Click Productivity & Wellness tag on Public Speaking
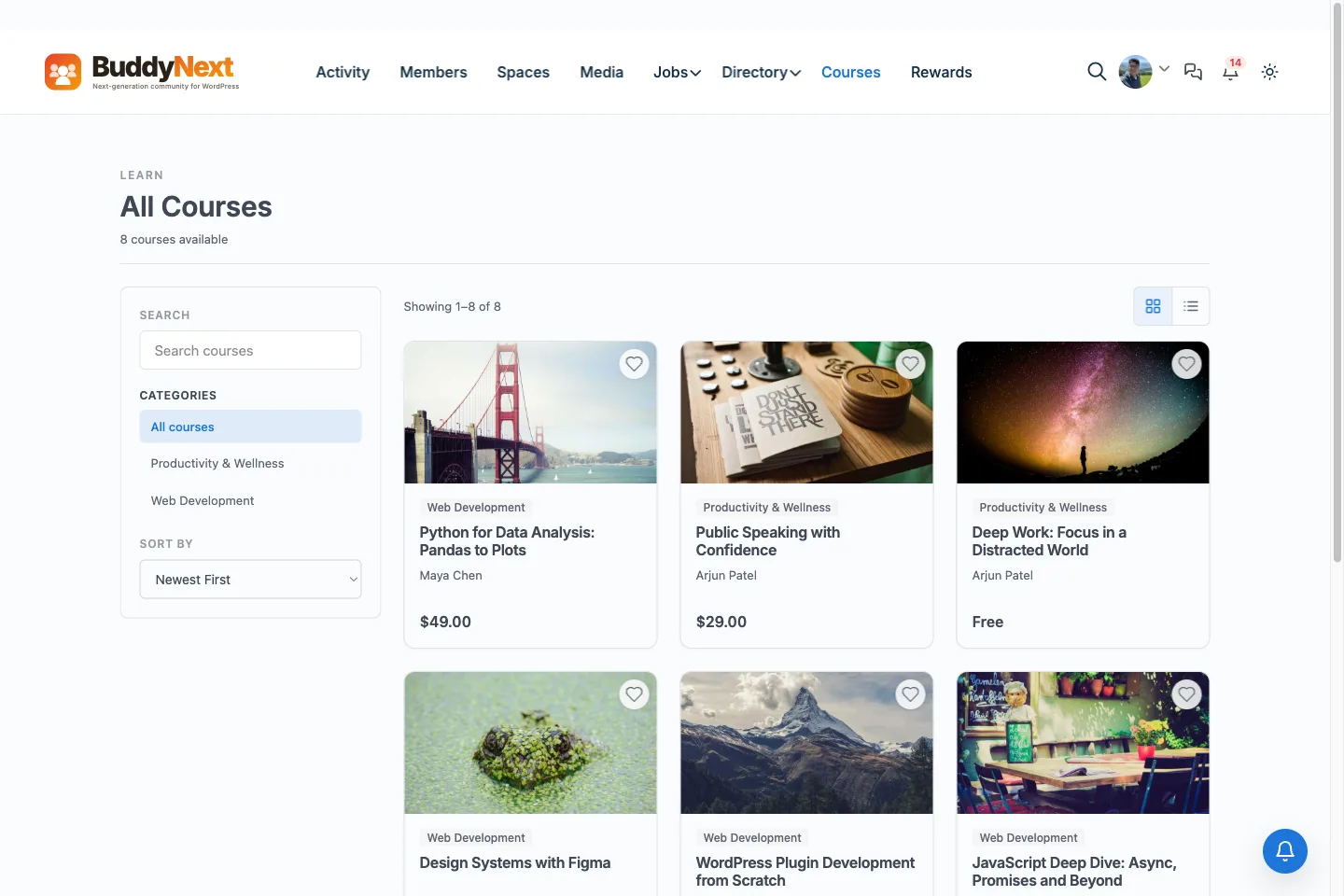The image size is (1344, 896). 766,508
